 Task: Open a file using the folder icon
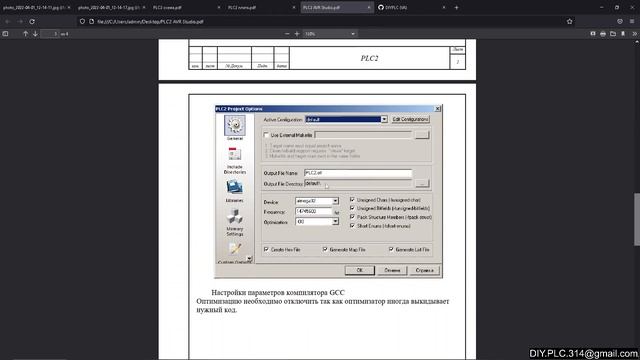coord(613,34)
